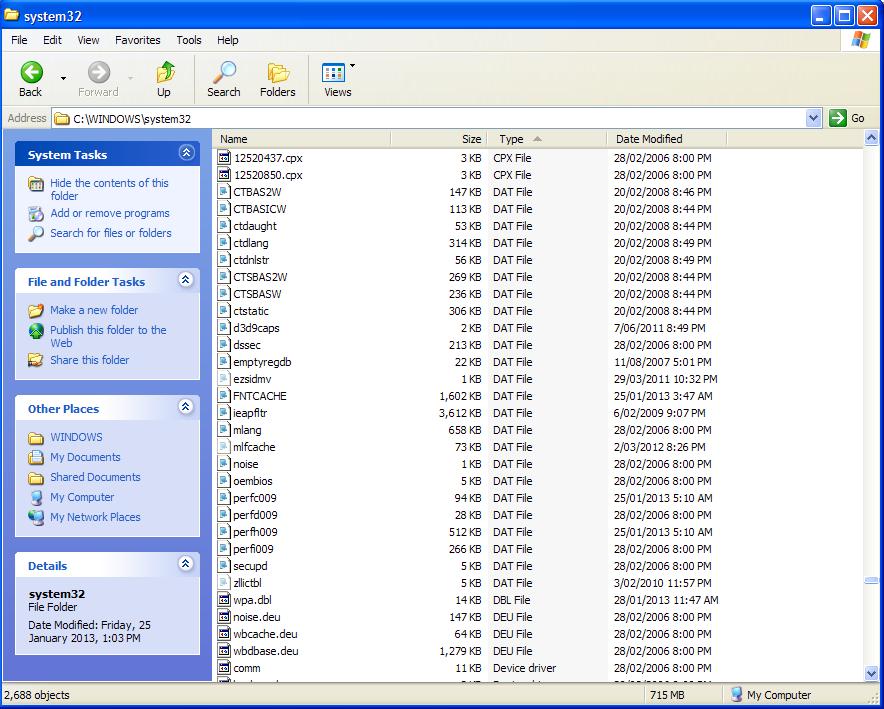Select the comm device driver icon
884x709 pixels.
tap(224, 668)
